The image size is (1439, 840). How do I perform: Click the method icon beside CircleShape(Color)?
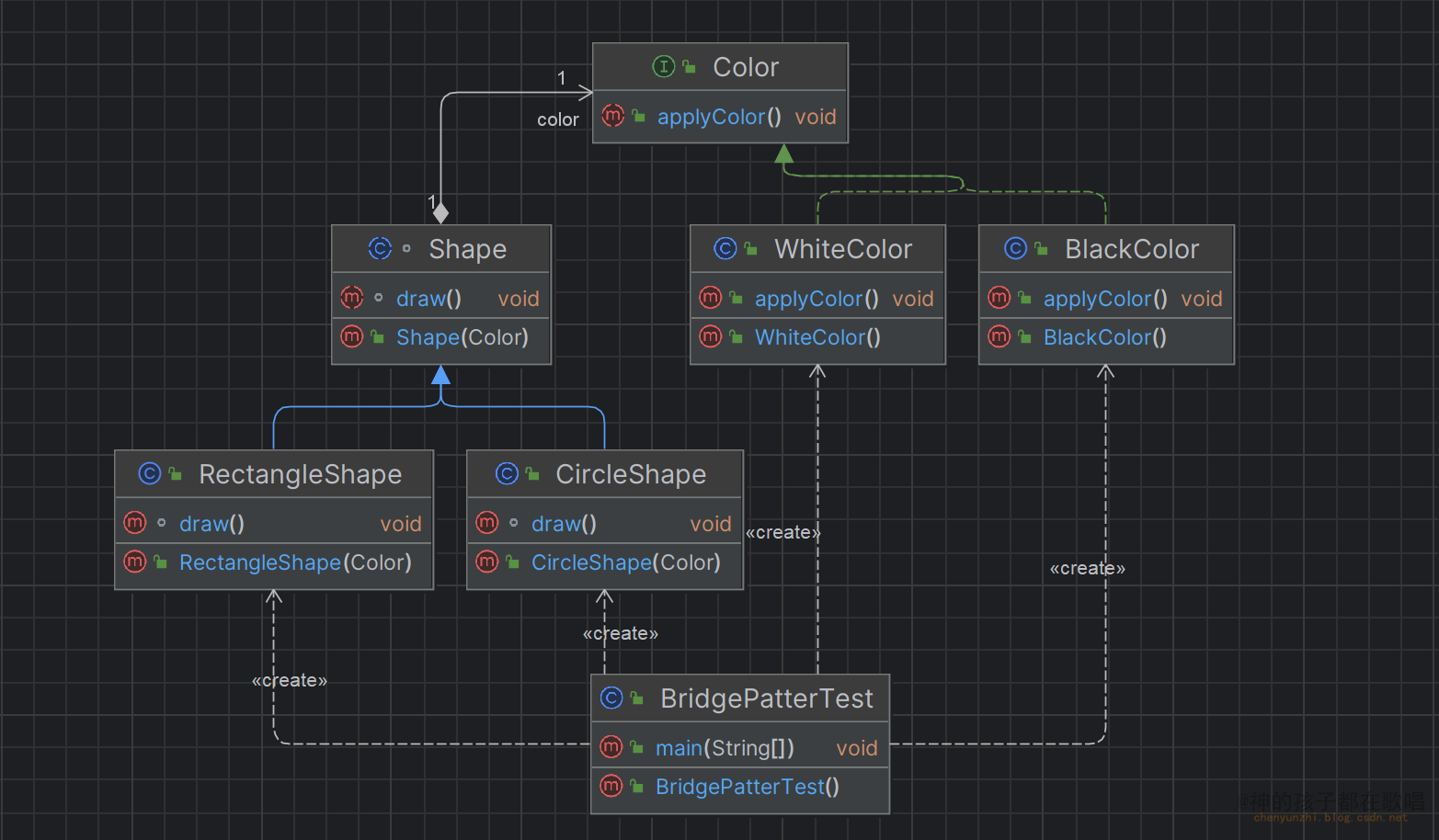point(487,562)
